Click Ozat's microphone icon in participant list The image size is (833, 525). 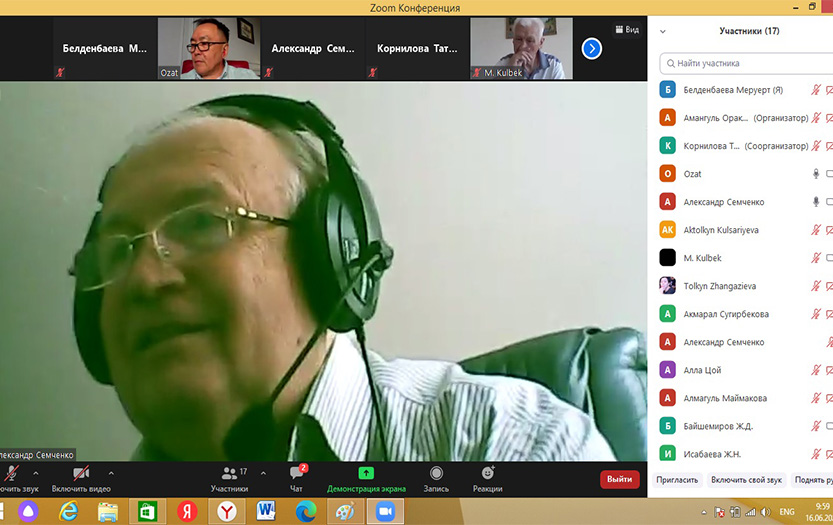tap(816, 174)
